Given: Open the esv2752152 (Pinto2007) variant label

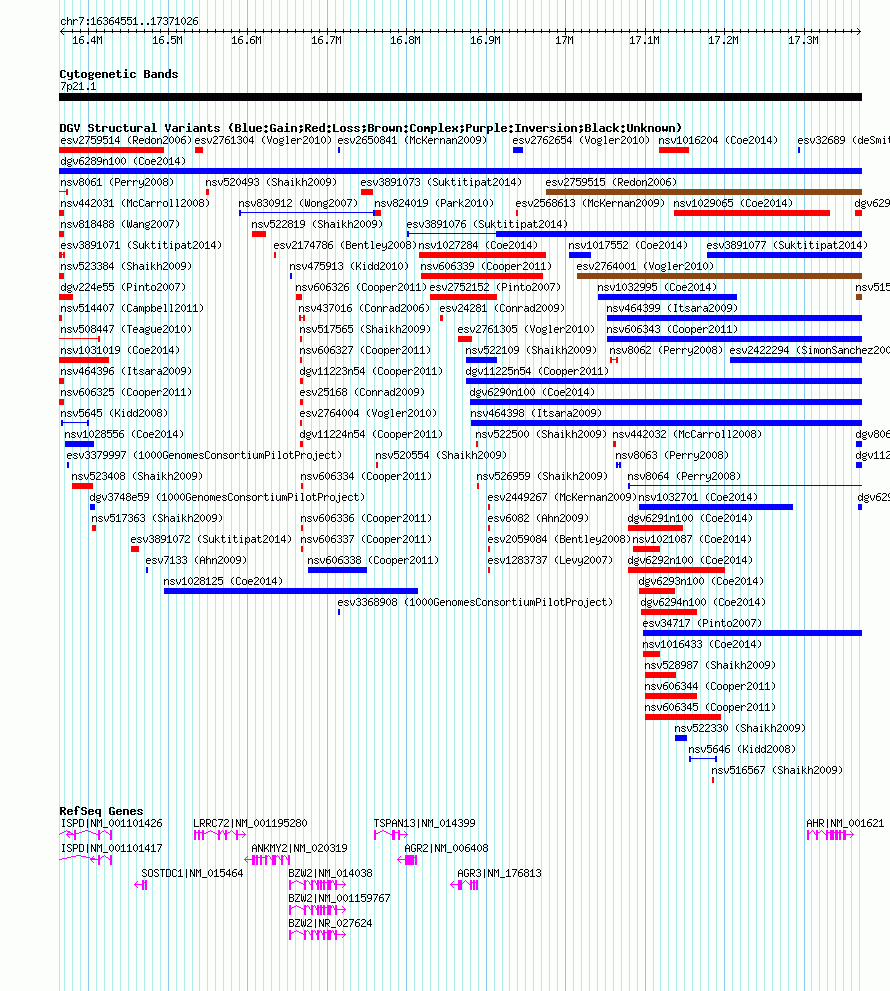Looking at the screenshot, I should pos(495,287).
